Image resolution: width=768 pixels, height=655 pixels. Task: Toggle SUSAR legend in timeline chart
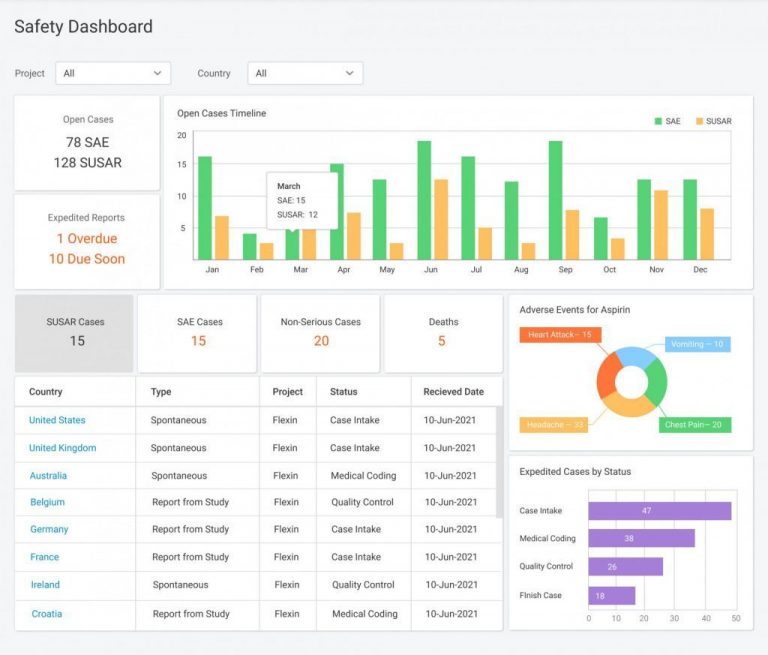tap(713, 121)
